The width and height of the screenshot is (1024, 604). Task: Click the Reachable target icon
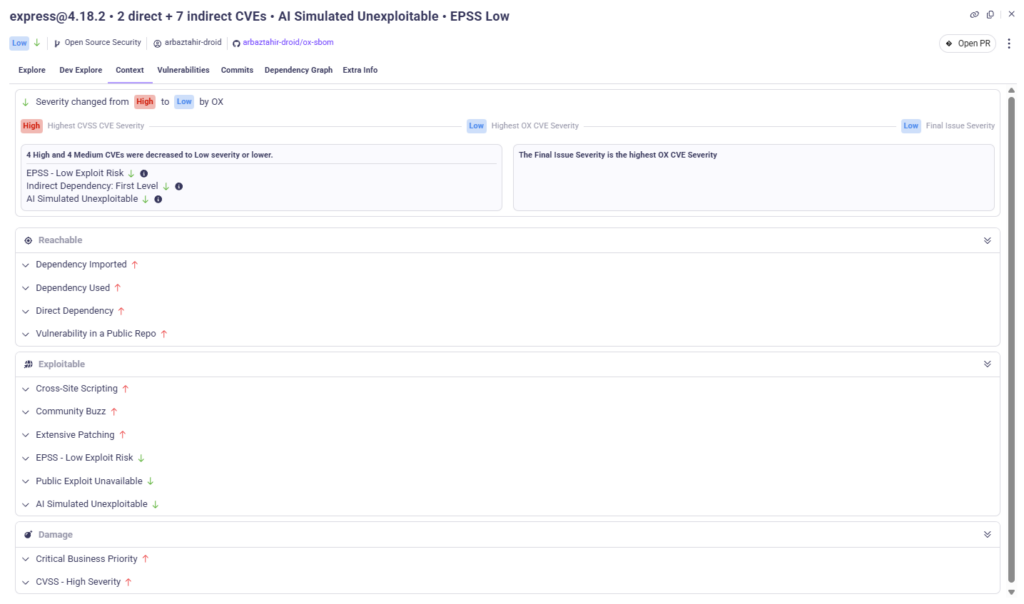click(28, 240)
